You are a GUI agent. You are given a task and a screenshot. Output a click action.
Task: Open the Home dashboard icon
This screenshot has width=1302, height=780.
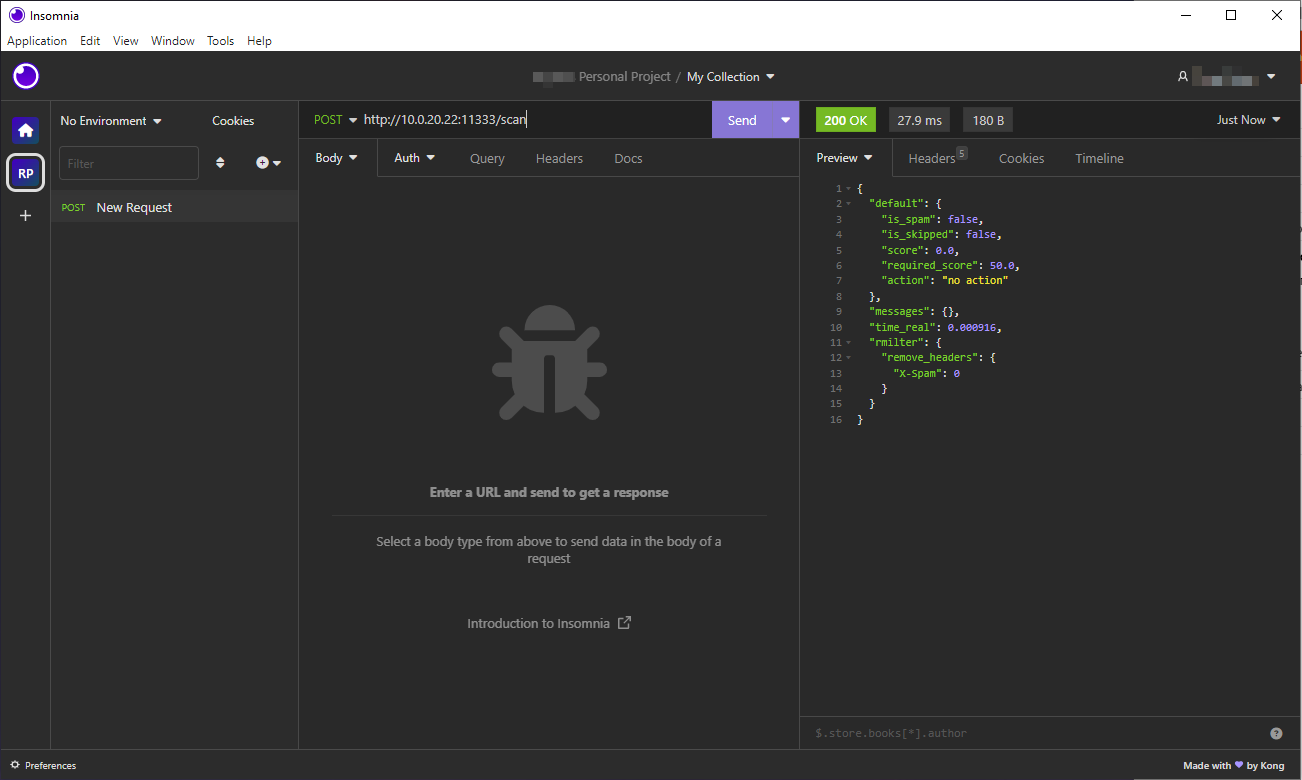26,130
